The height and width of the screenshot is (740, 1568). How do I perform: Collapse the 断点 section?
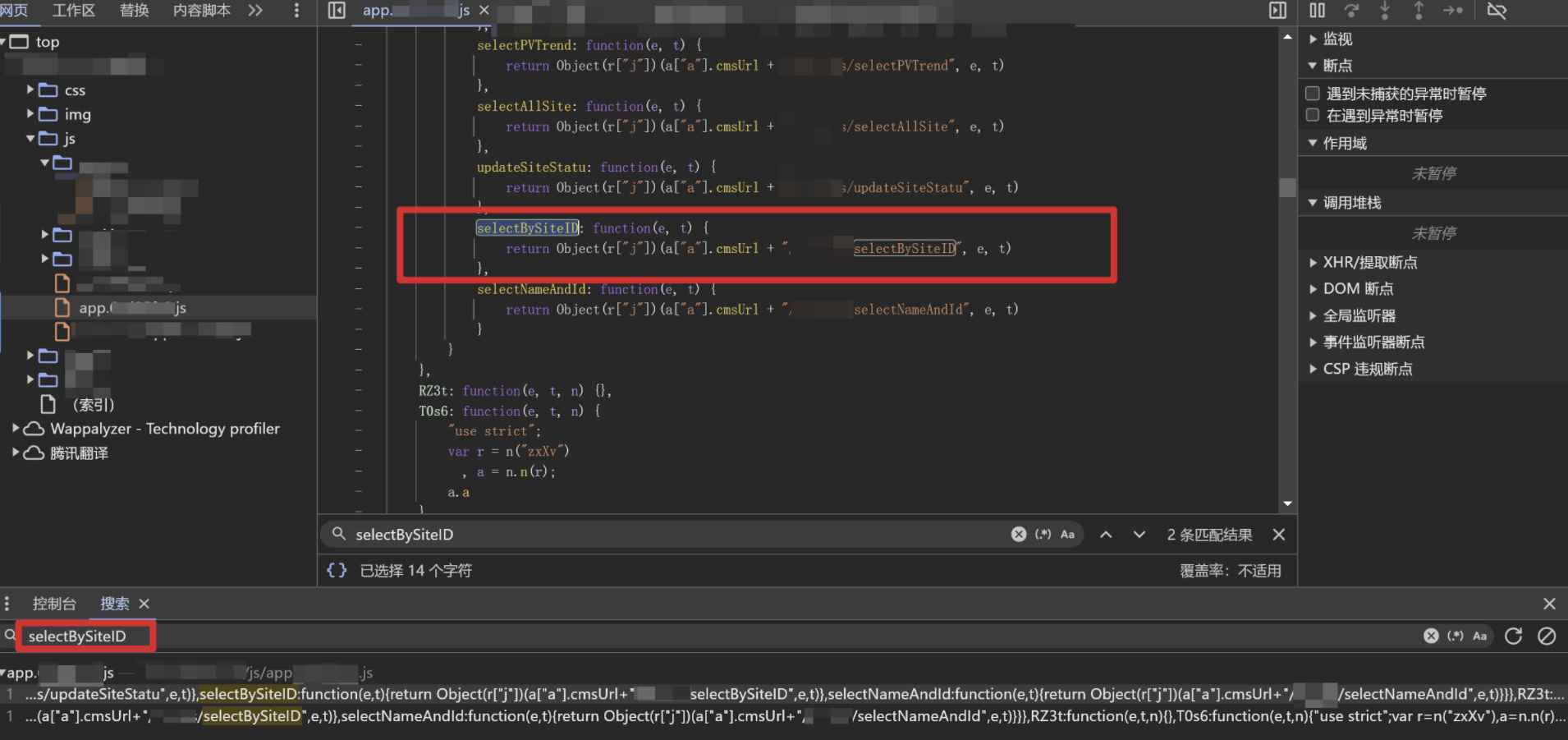pyautogui.click(x=1313, y=65)
